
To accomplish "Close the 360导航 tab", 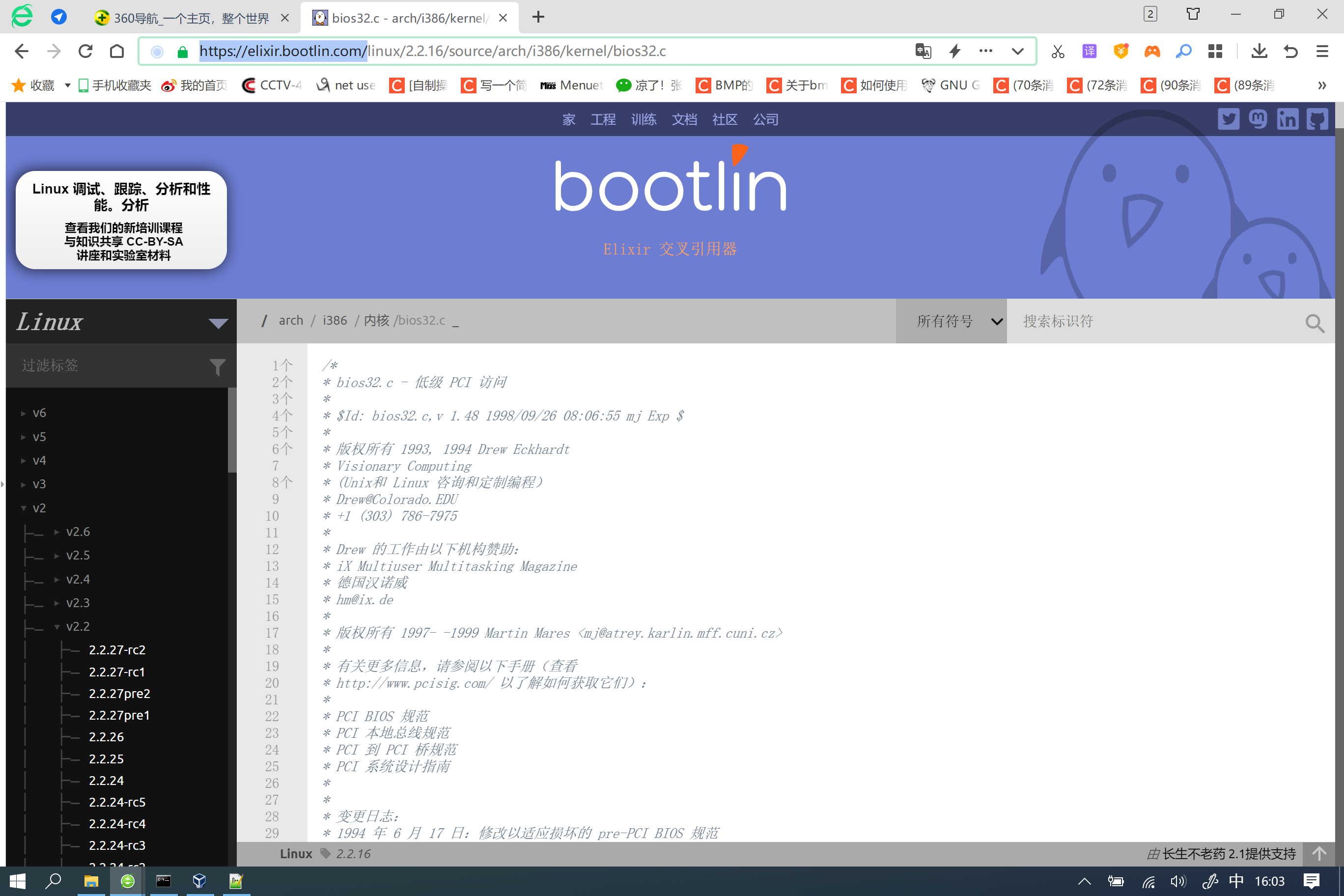I will [284, 18].
